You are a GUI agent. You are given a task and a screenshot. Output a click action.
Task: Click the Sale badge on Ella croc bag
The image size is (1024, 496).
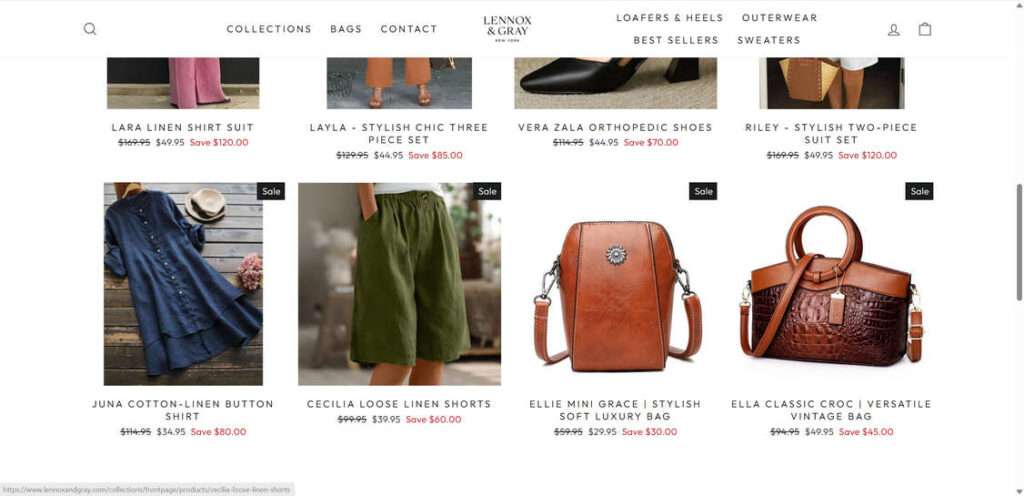(x=920, y=191)
